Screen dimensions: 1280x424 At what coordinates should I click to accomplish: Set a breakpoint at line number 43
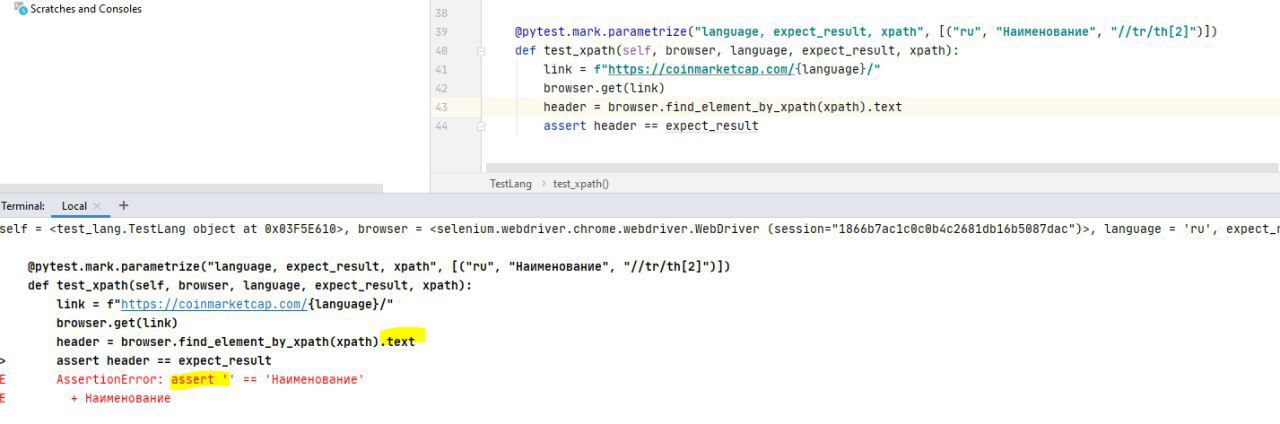tap(442, 107)
